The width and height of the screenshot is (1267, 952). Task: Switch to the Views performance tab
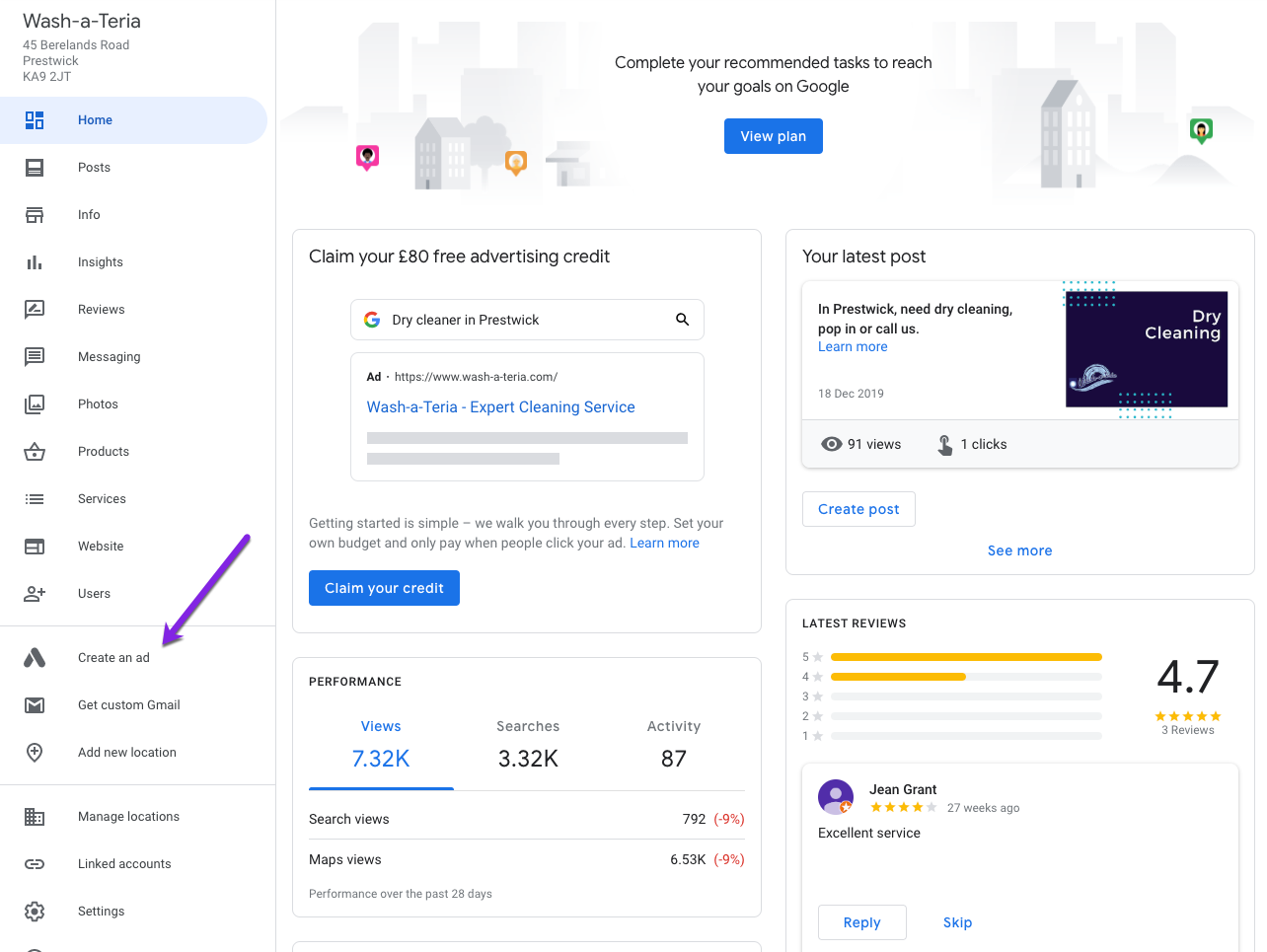(381, 743)
